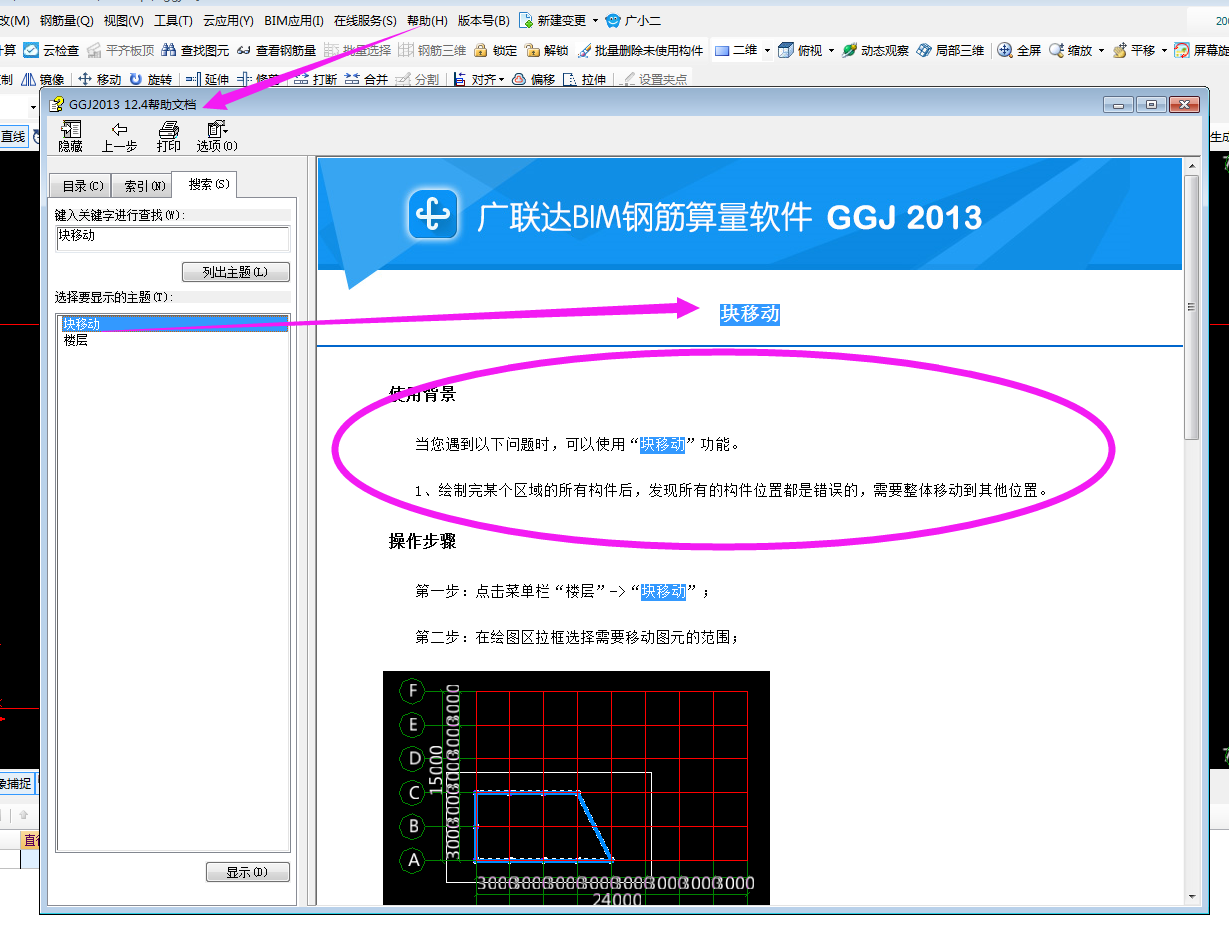The width and height of the screenshot is (1229, 925).
Task: Switch to 搜索(S) search tab
Action: pos(207,184)
